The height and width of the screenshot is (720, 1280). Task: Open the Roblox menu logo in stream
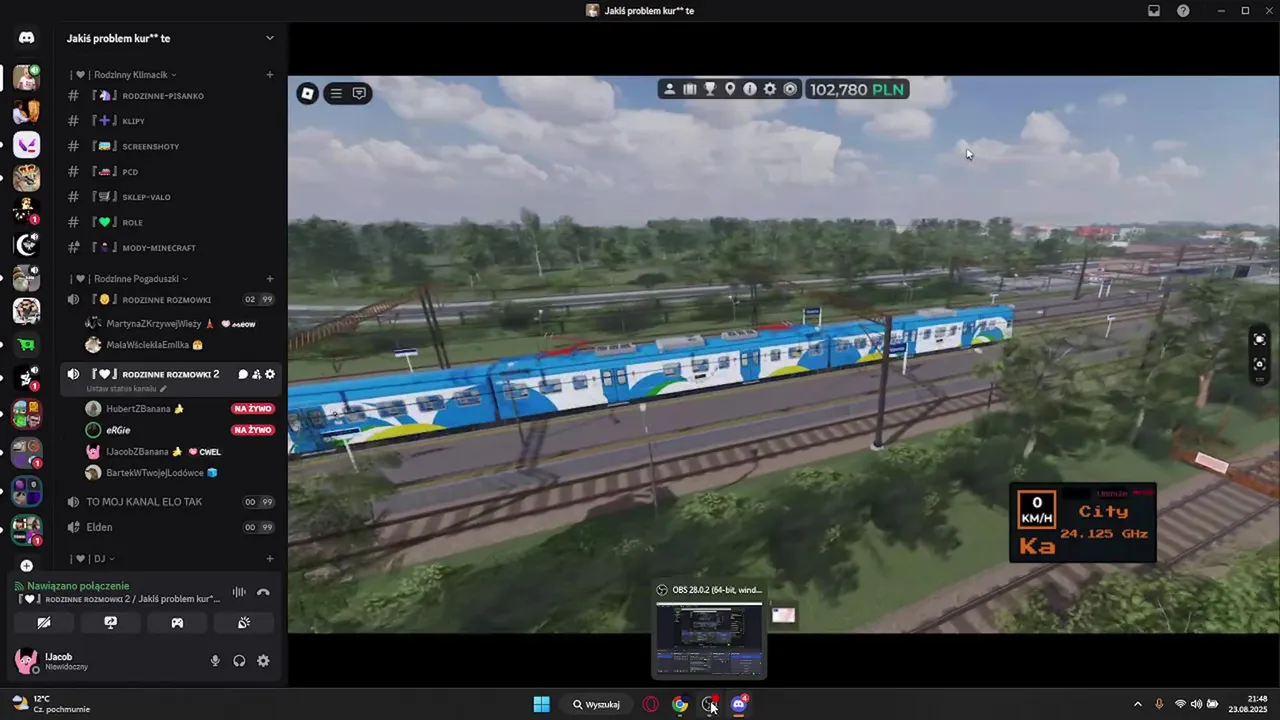(x=308, y=93)
